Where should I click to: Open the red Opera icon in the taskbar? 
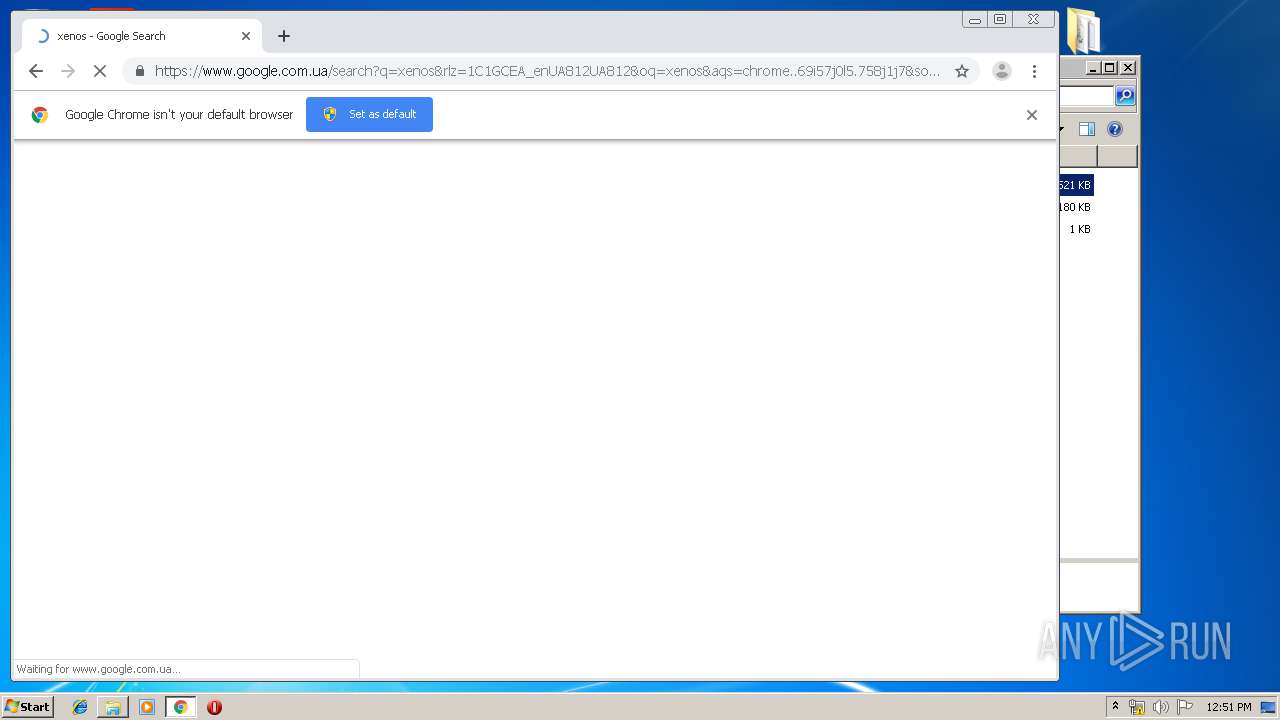pos(214,707)
